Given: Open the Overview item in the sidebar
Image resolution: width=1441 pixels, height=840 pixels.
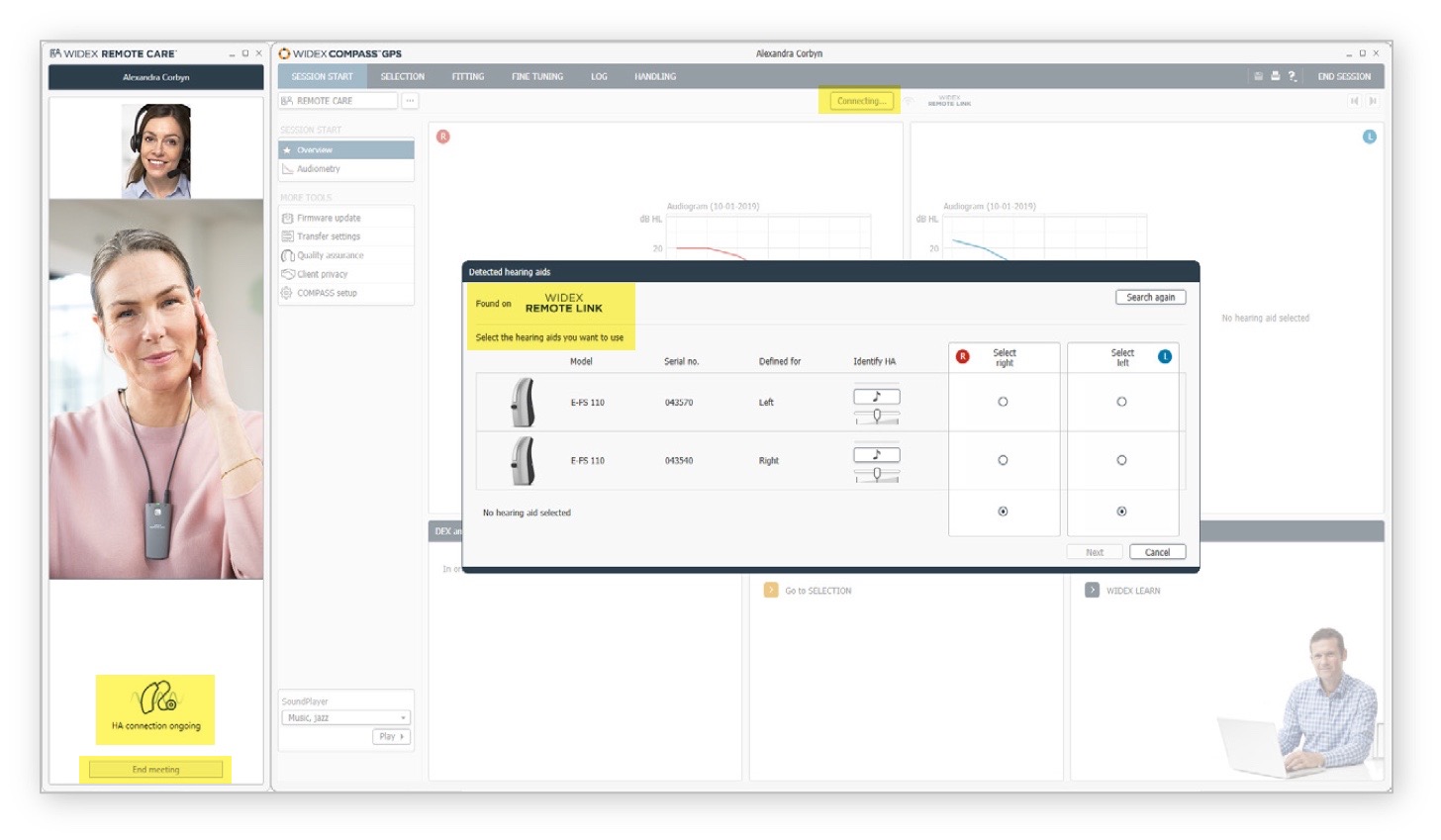Looking at the screenshot, I should point(346,150).
